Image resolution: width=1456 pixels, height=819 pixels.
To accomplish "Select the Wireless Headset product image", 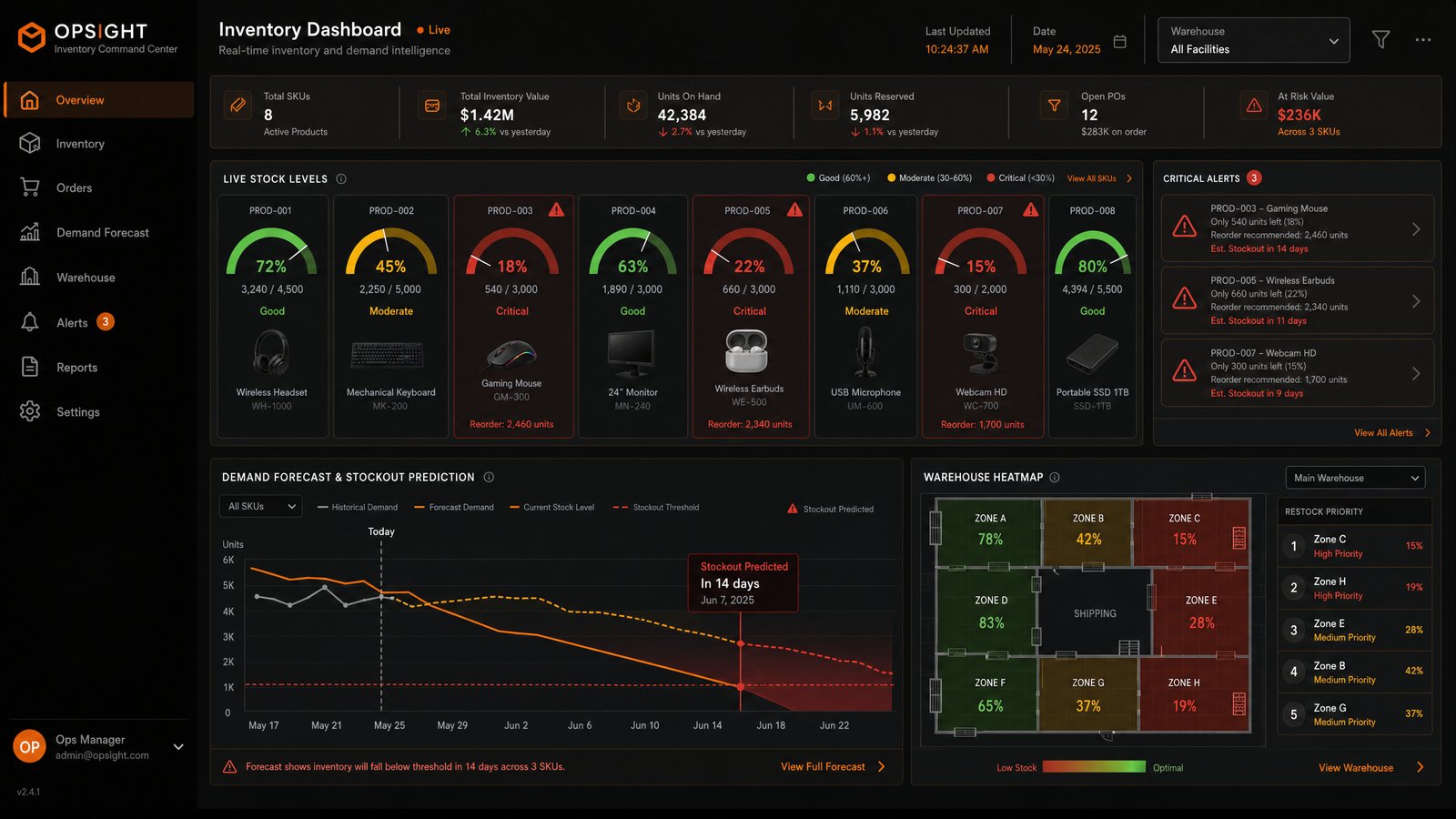I will [x=271, y=353].
